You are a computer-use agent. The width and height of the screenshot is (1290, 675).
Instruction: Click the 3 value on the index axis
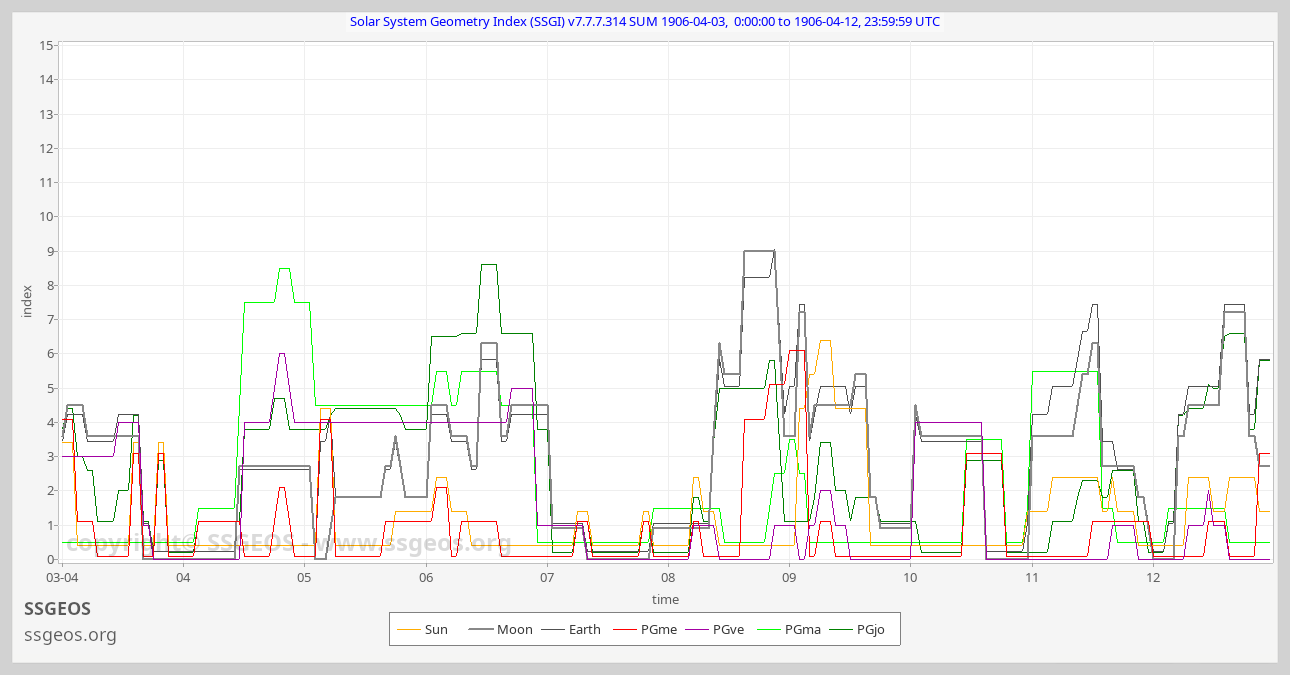point(49,456)
